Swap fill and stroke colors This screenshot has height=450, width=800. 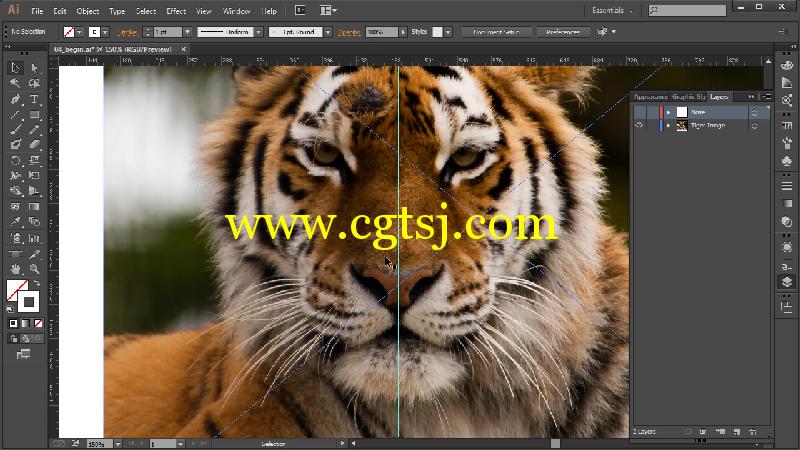[x=37, y=283]
